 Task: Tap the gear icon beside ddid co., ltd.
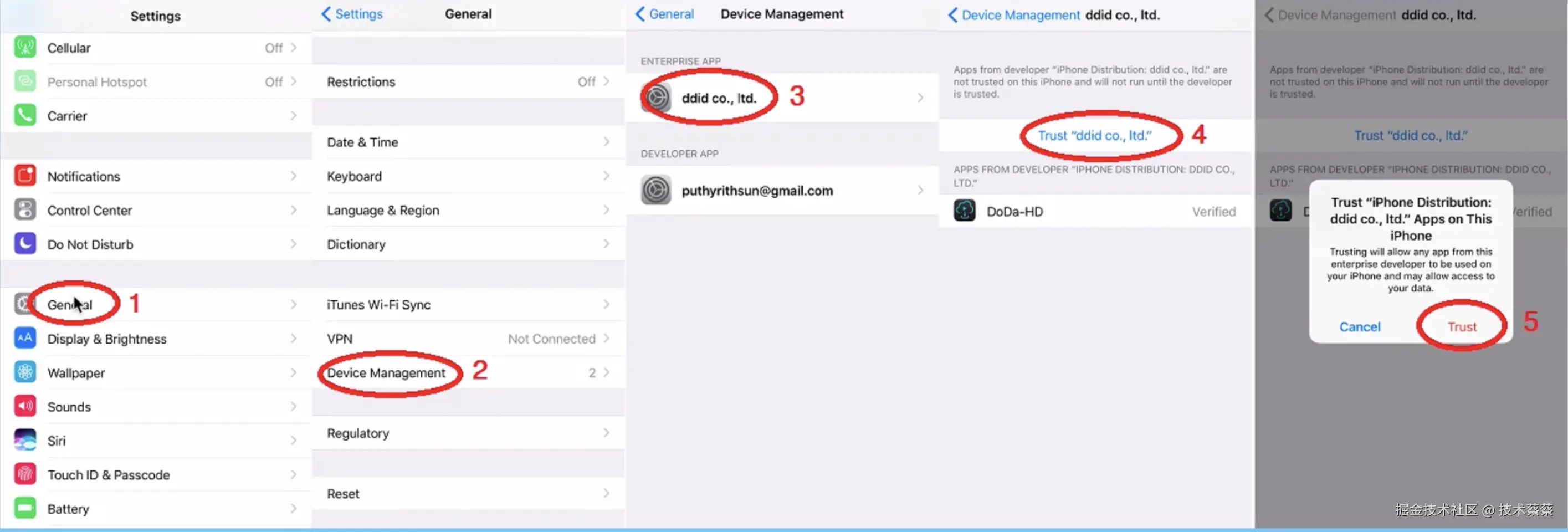pos(656,98)
